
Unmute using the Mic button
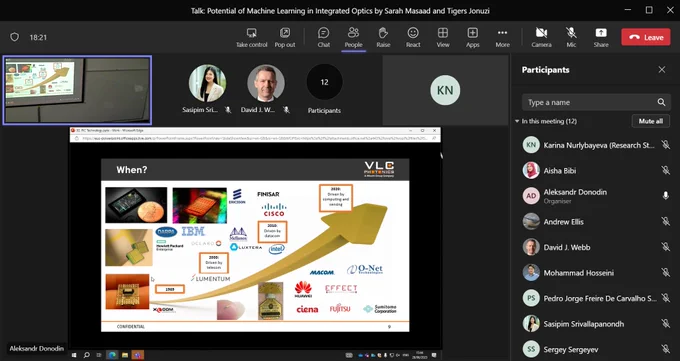click(571, 38)
